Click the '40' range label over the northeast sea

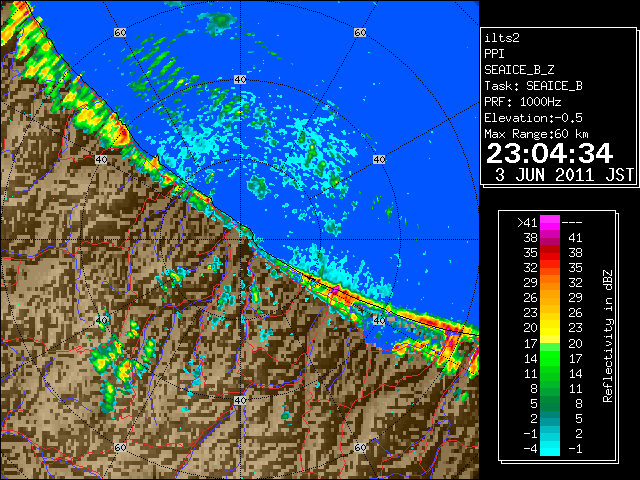pyautogui.click(x=379, y=159)
